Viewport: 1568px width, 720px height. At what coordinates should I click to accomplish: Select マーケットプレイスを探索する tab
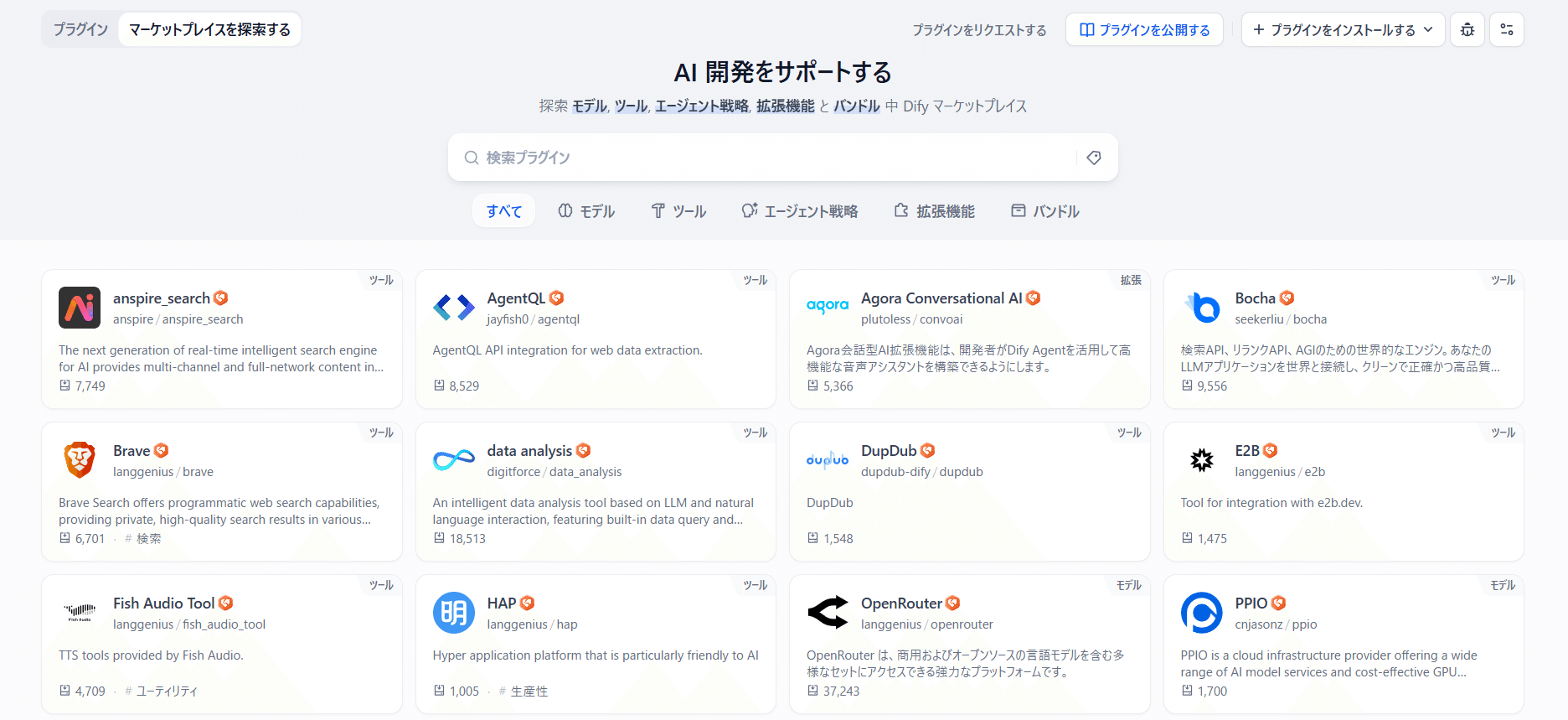[x=209, y=29]
